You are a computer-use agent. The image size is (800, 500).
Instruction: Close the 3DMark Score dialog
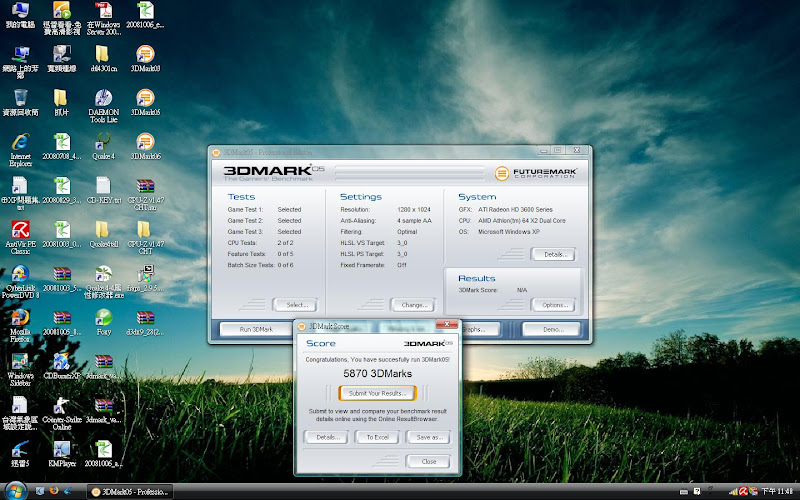tap(428, 461)
